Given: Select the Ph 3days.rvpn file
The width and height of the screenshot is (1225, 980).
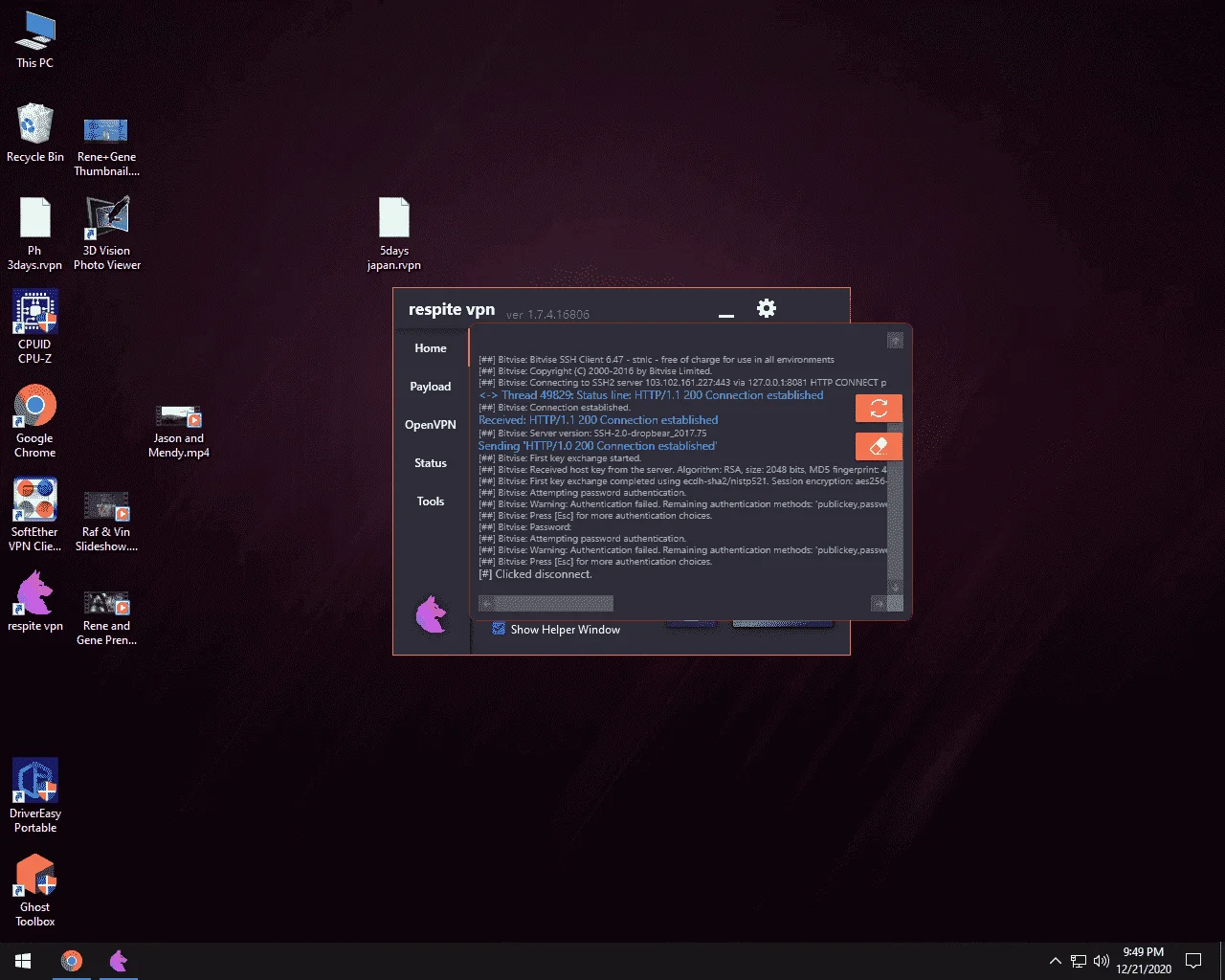Looking at the screenshot, I should click(35, 234).
